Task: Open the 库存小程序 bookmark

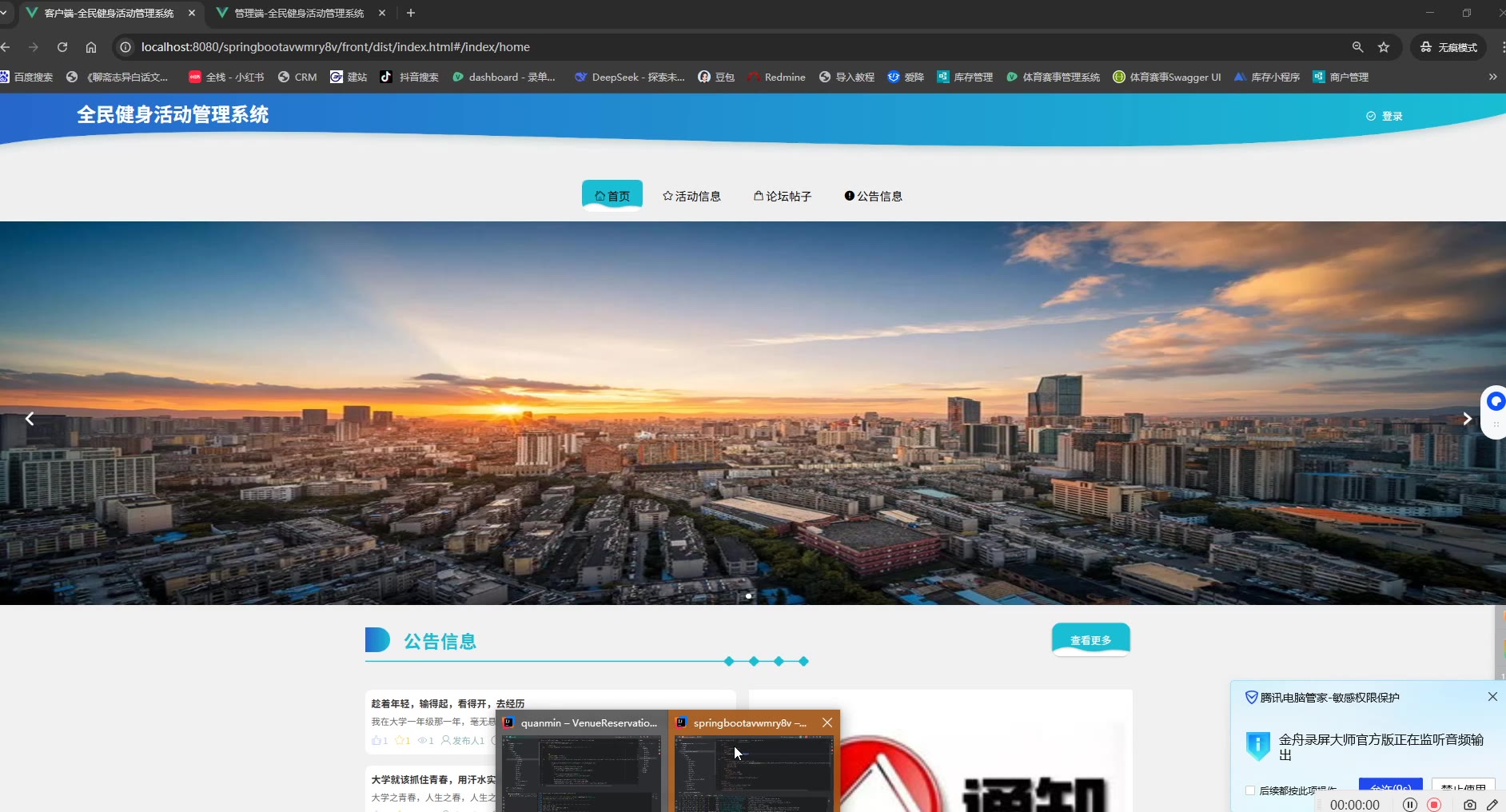Action: pos(1267,77)
